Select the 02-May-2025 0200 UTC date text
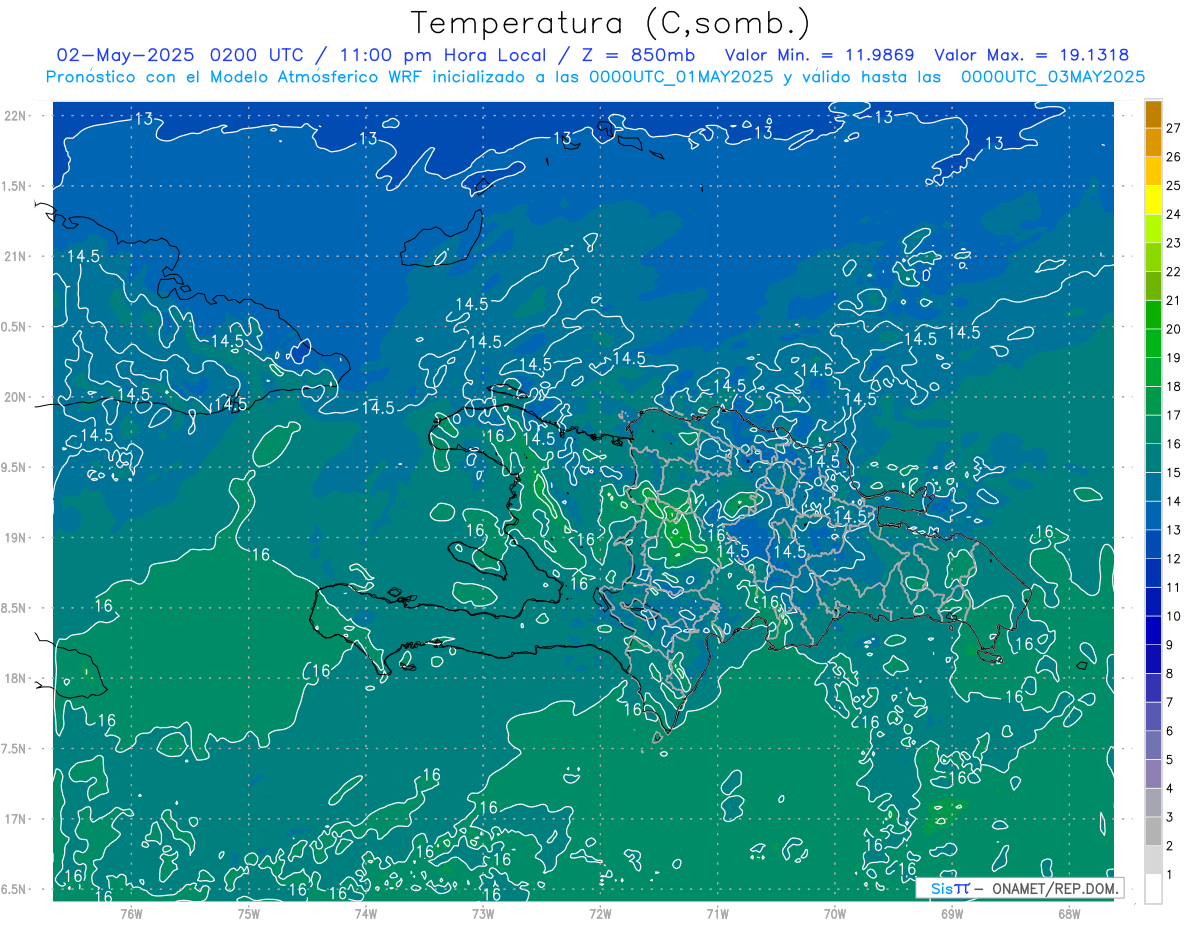 (183, 55)
